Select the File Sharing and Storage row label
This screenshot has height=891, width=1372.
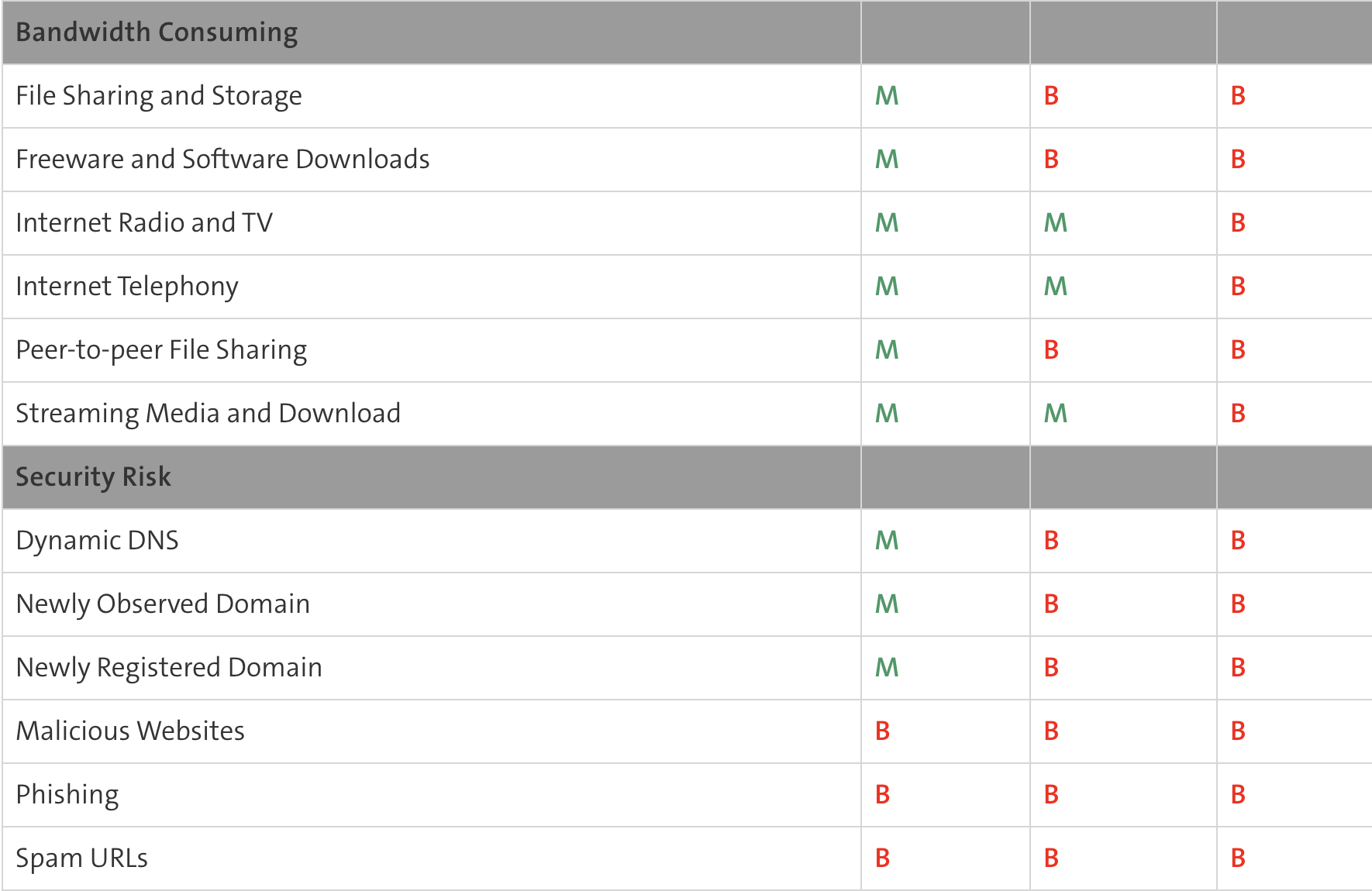click(x=159, y=96)
